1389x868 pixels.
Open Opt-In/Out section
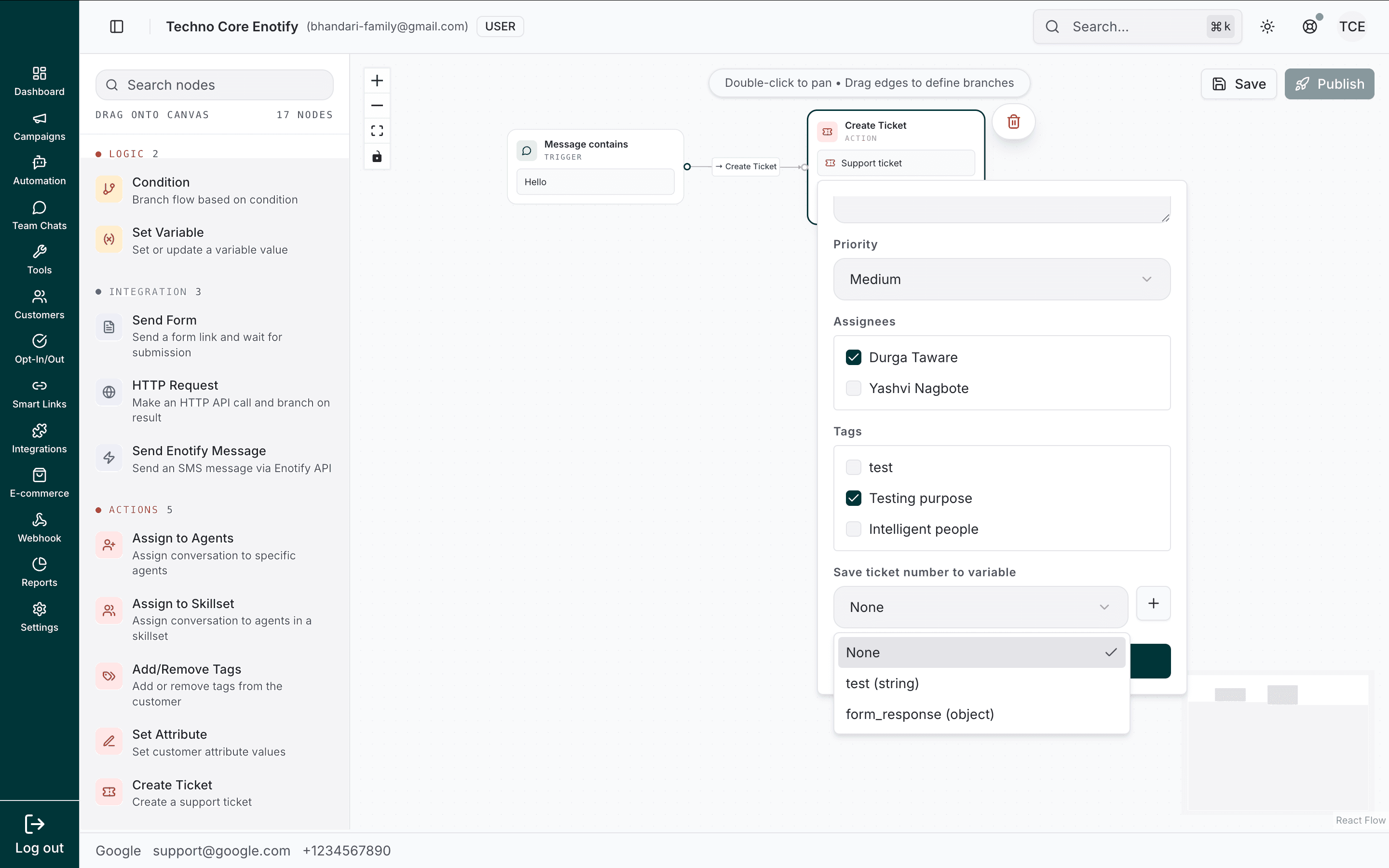coord(39,349)
